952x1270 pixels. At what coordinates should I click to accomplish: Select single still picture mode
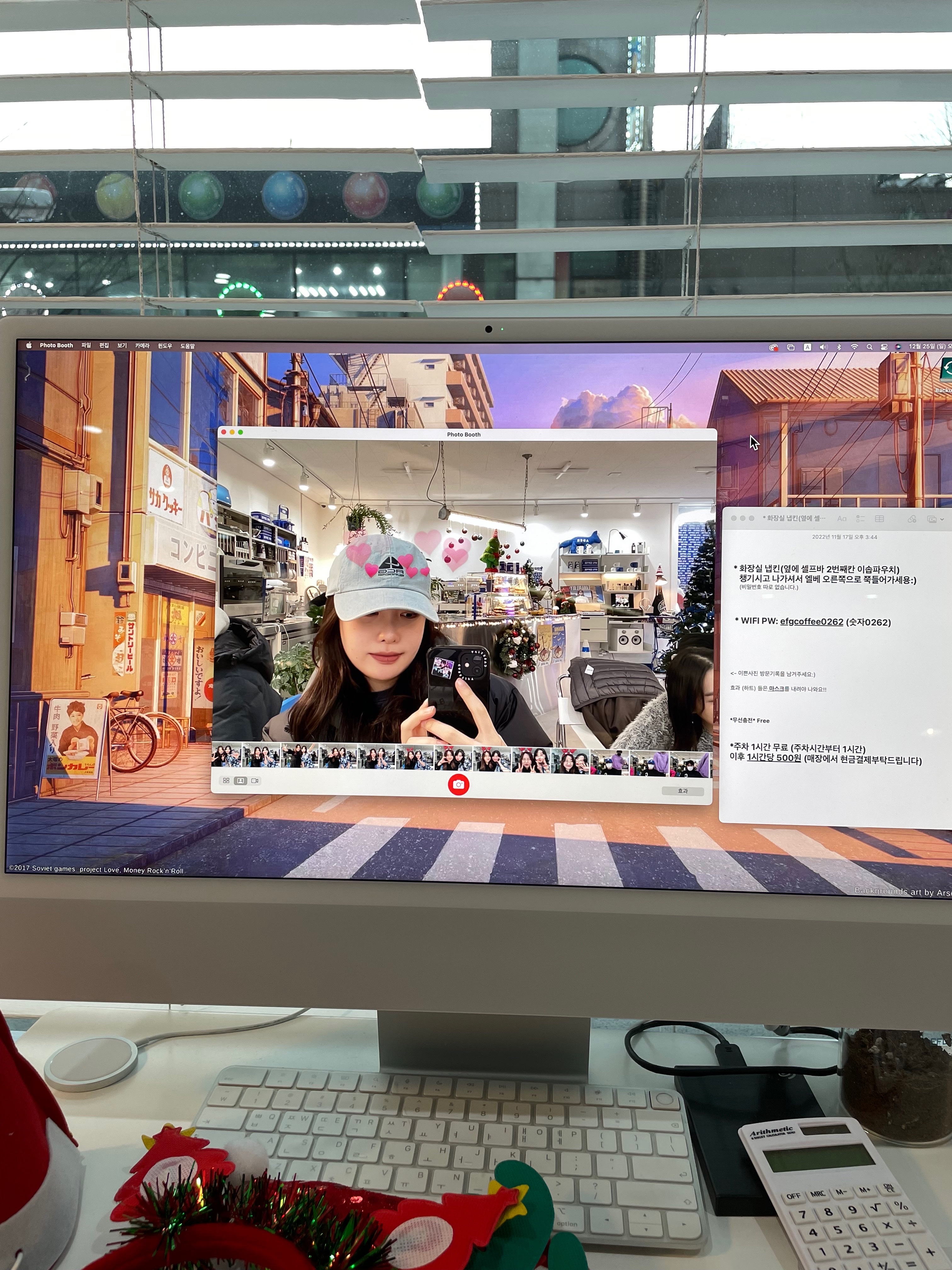tap(241, 780)
